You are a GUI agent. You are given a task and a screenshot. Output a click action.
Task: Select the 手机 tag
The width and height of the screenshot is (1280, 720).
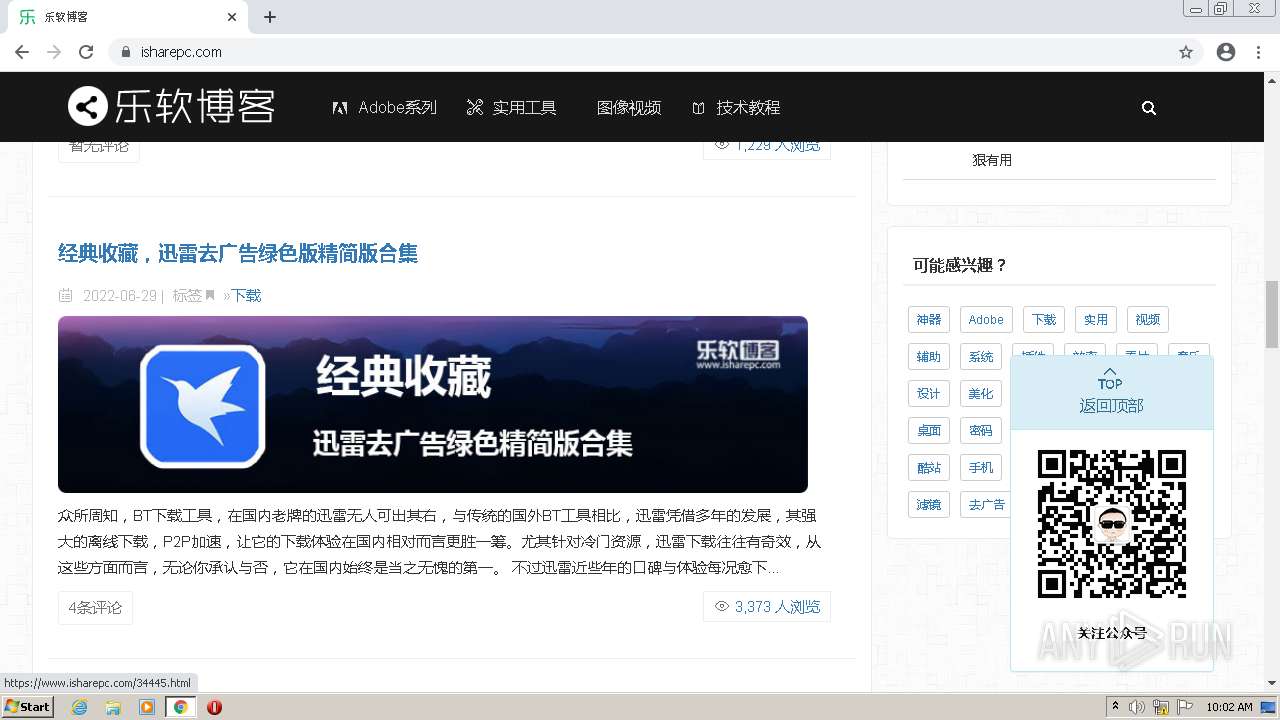tap(981, 467)
